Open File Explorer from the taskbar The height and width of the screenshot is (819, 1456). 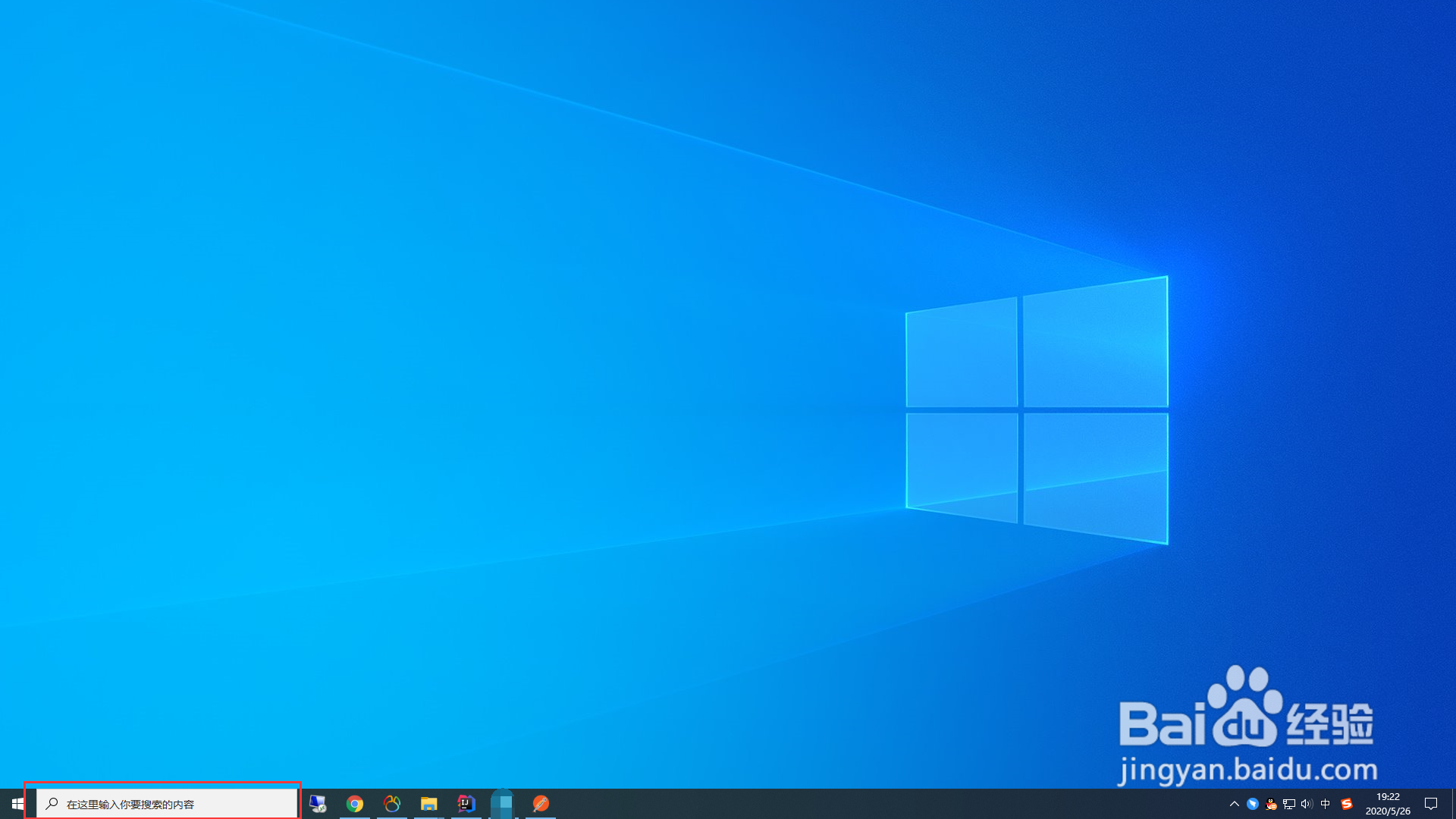point(428,804)
